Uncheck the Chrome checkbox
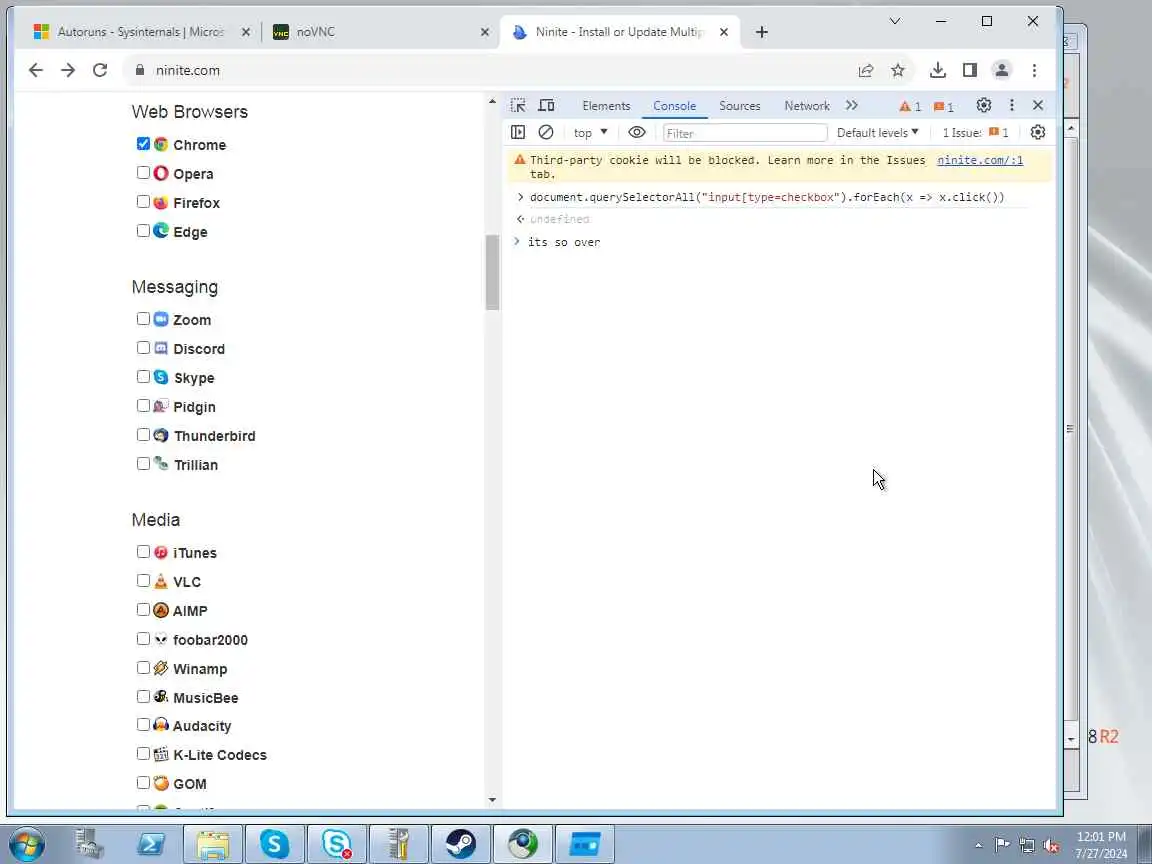The width and height of the screenshot is (1152, 864). [143, 143]
